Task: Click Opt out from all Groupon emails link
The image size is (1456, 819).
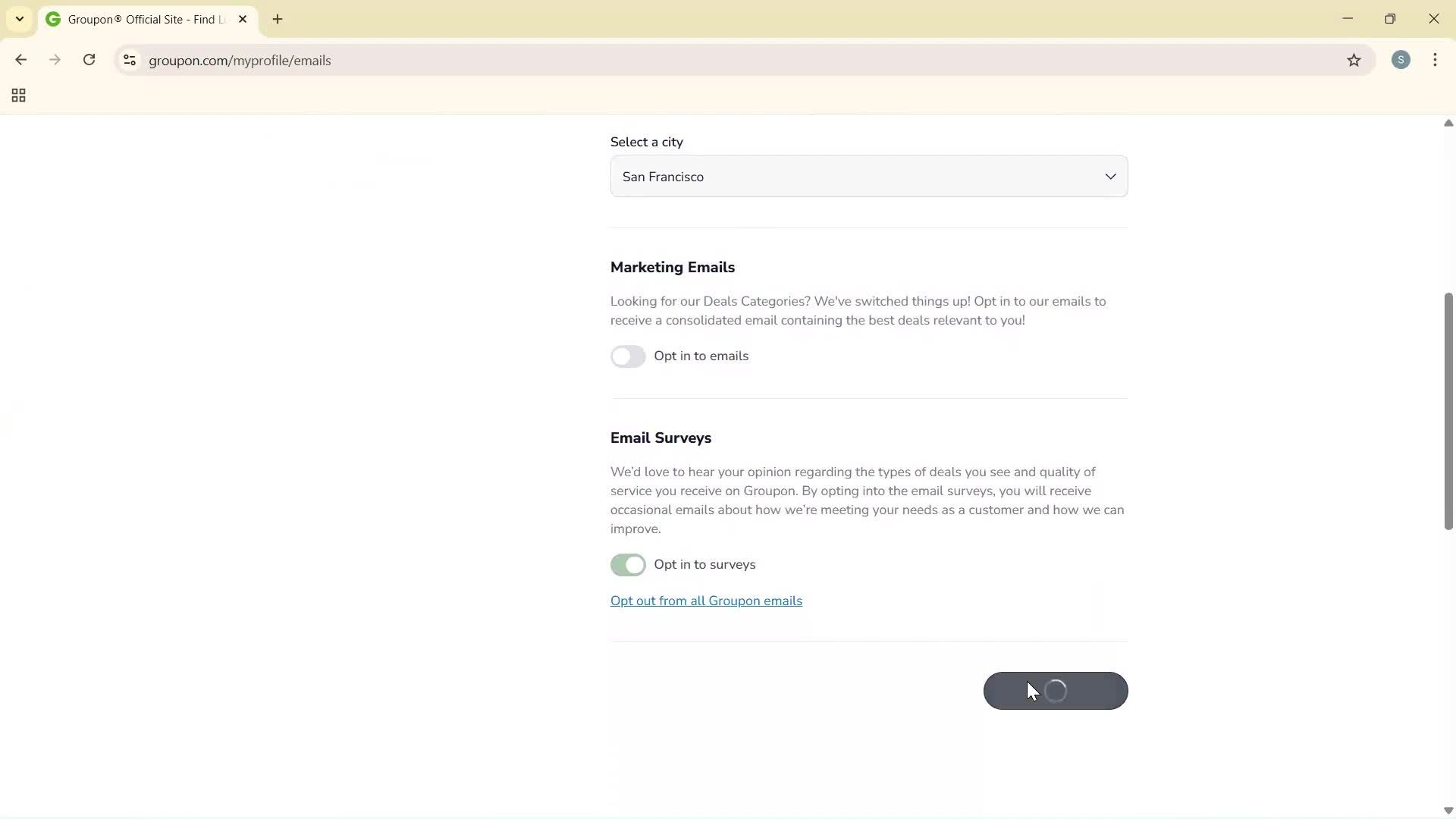Action: tap(706, 601)
